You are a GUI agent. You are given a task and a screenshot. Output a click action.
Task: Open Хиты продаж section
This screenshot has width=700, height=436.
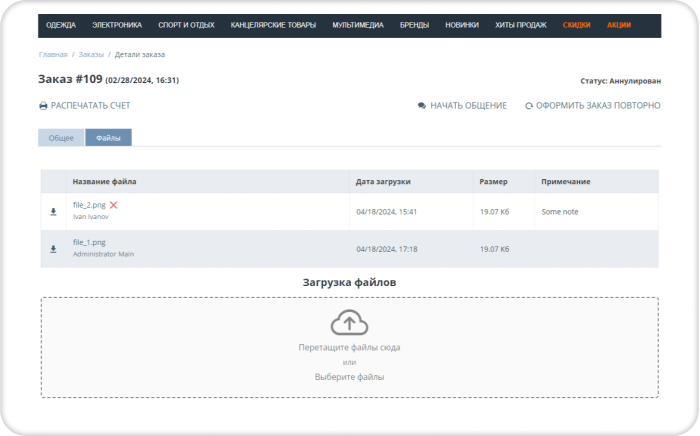click(x=521, y=25)
